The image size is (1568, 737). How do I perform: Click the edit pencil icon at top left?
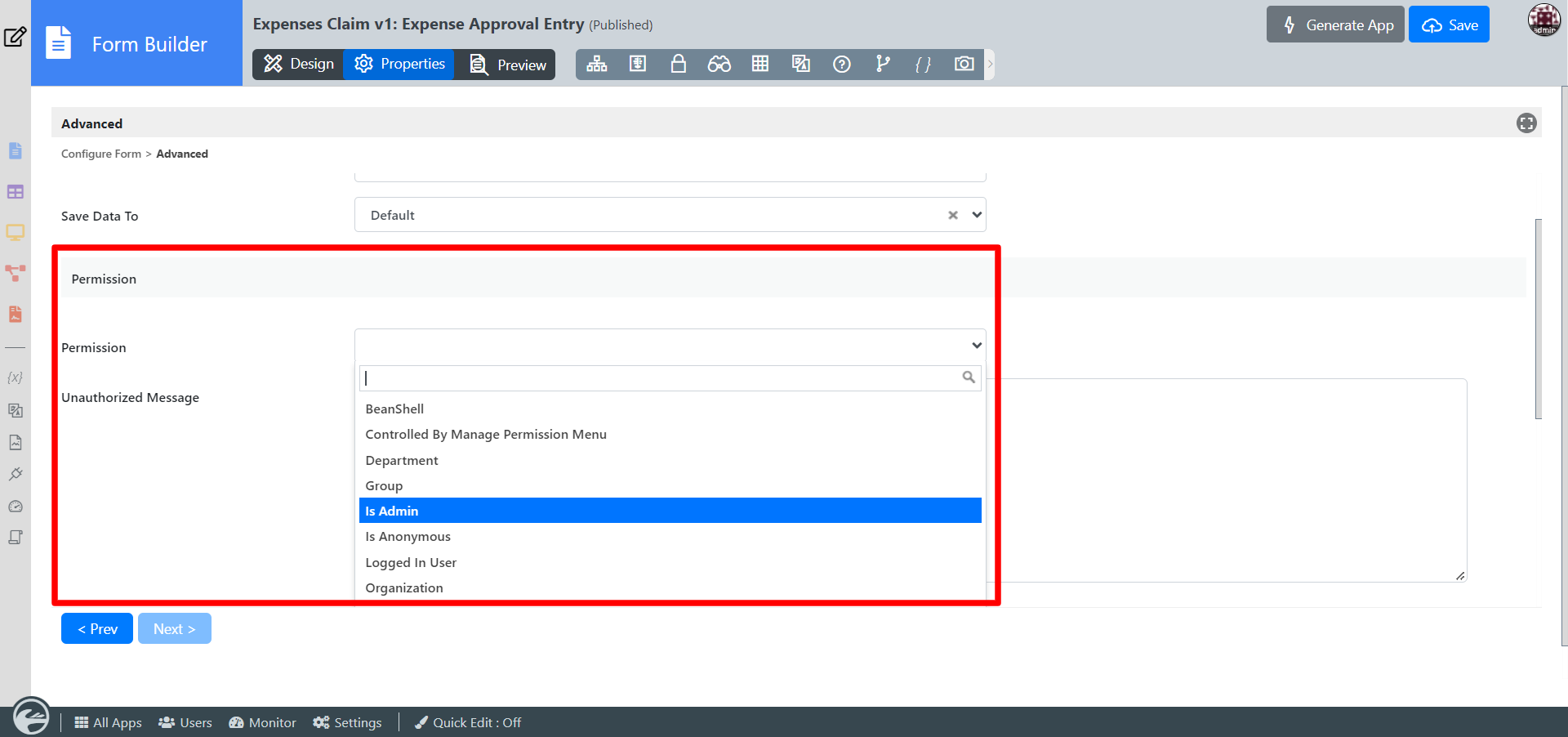coord(16,37)
